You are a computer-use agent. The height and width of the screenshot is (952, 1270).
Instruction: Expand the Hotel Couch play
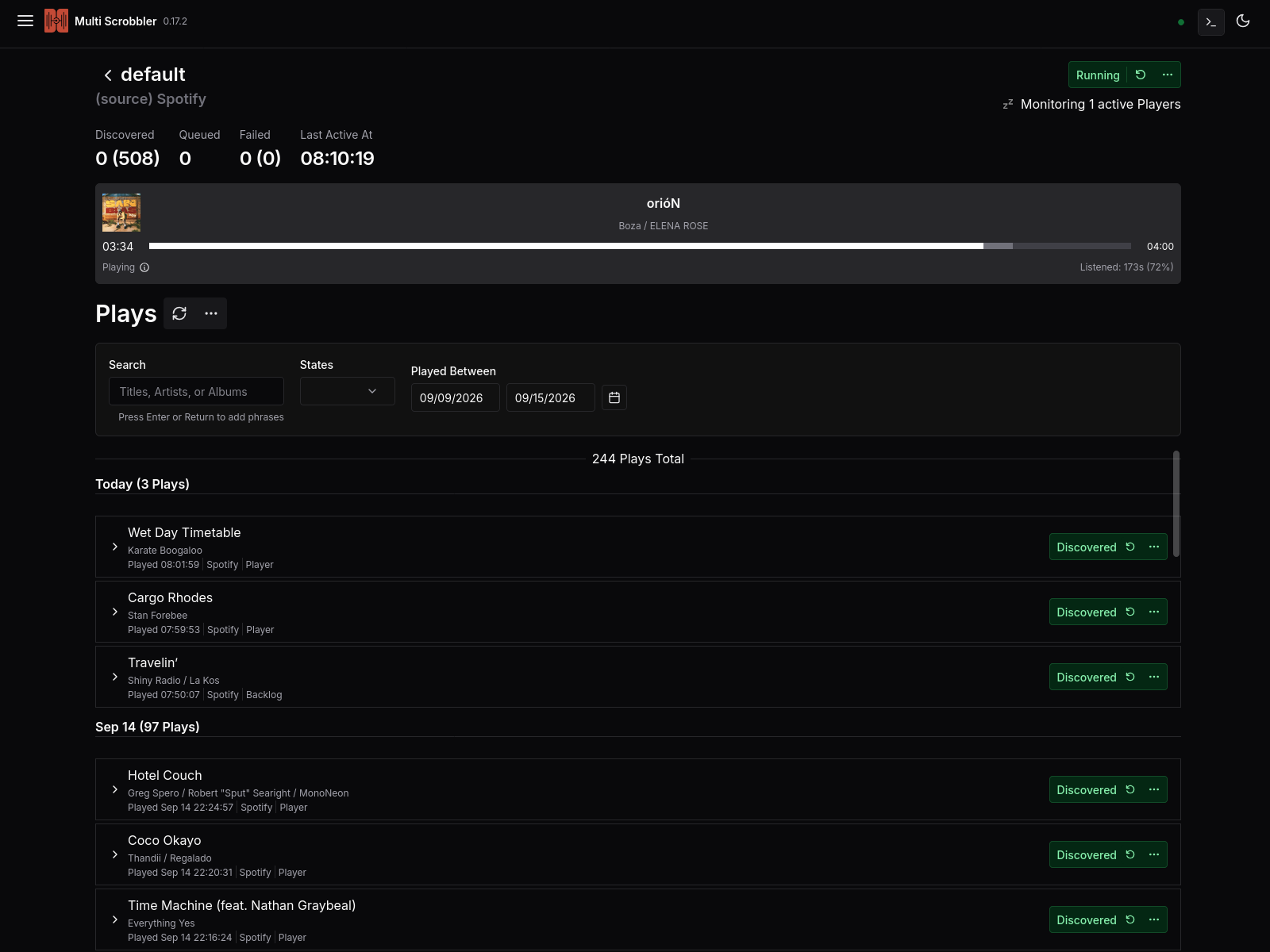click(115, 789)
